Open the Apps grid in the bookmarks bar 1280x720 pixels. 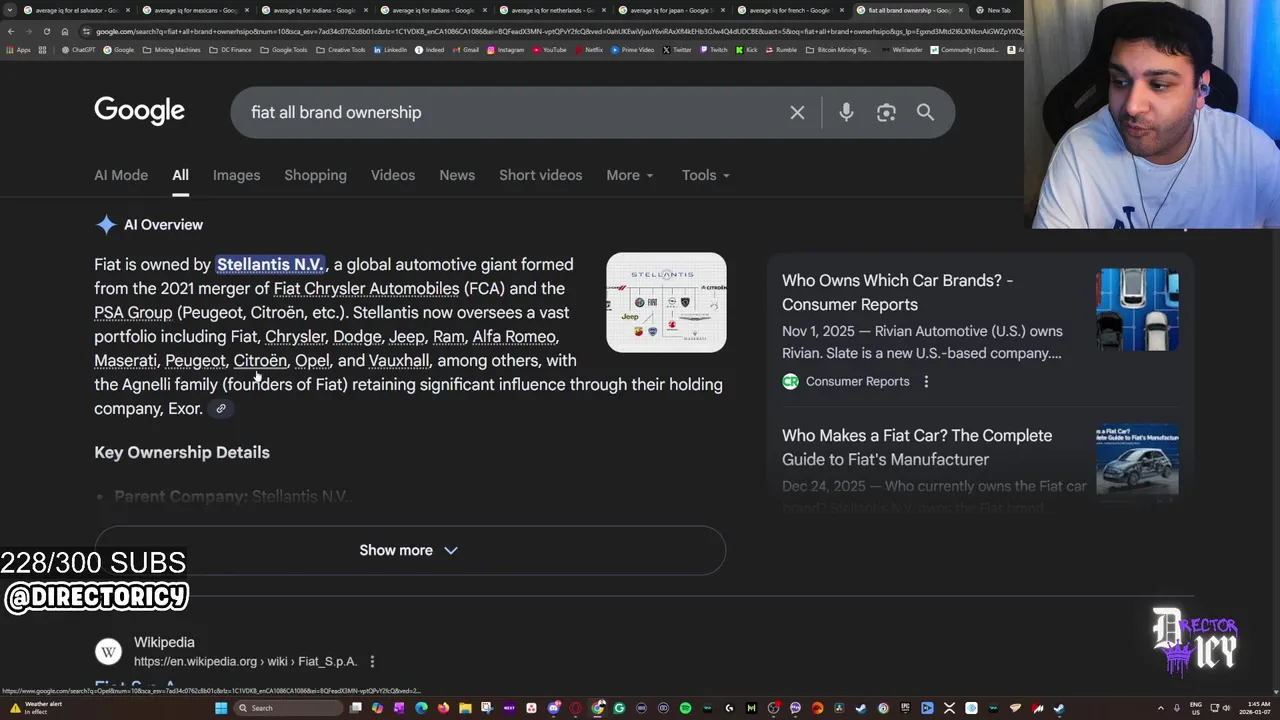18,50
